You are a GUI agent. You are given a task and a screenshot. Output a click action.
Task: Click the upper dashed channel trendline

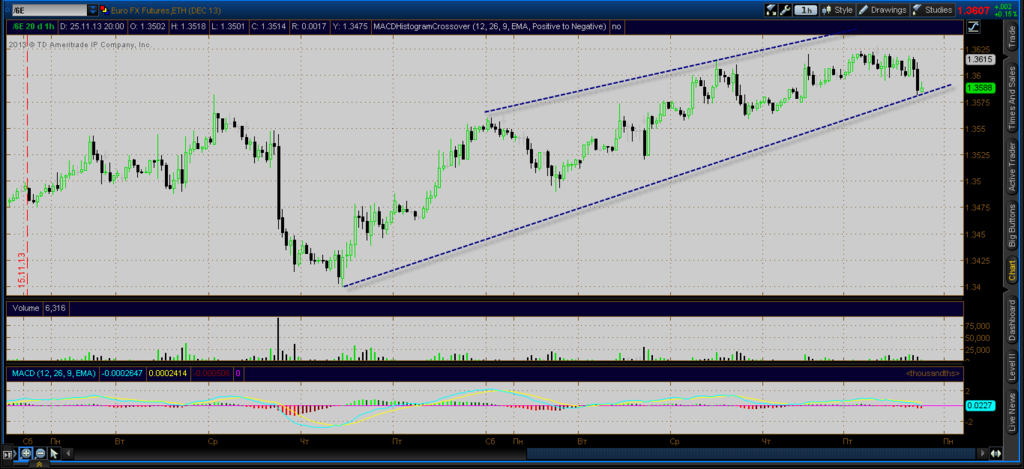click(x=669, y=71)
